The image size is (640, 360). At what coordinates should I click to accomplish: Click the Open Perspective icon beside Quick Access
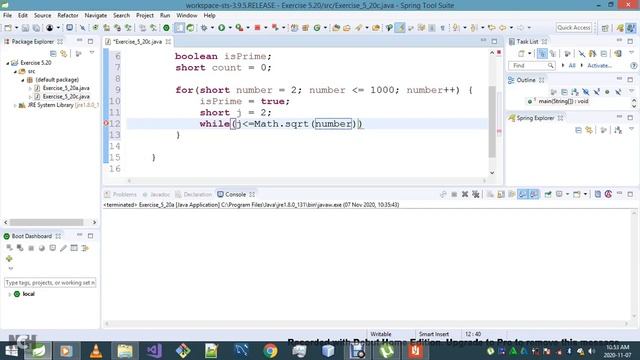click(605, 28)
